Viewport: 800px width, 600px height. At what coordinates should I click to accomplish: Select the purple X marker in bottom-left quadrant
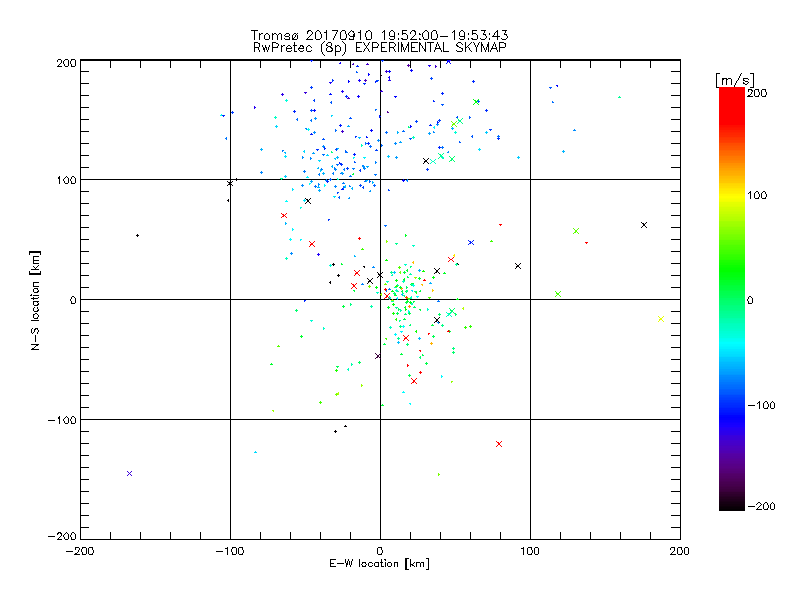pos(129,473)
